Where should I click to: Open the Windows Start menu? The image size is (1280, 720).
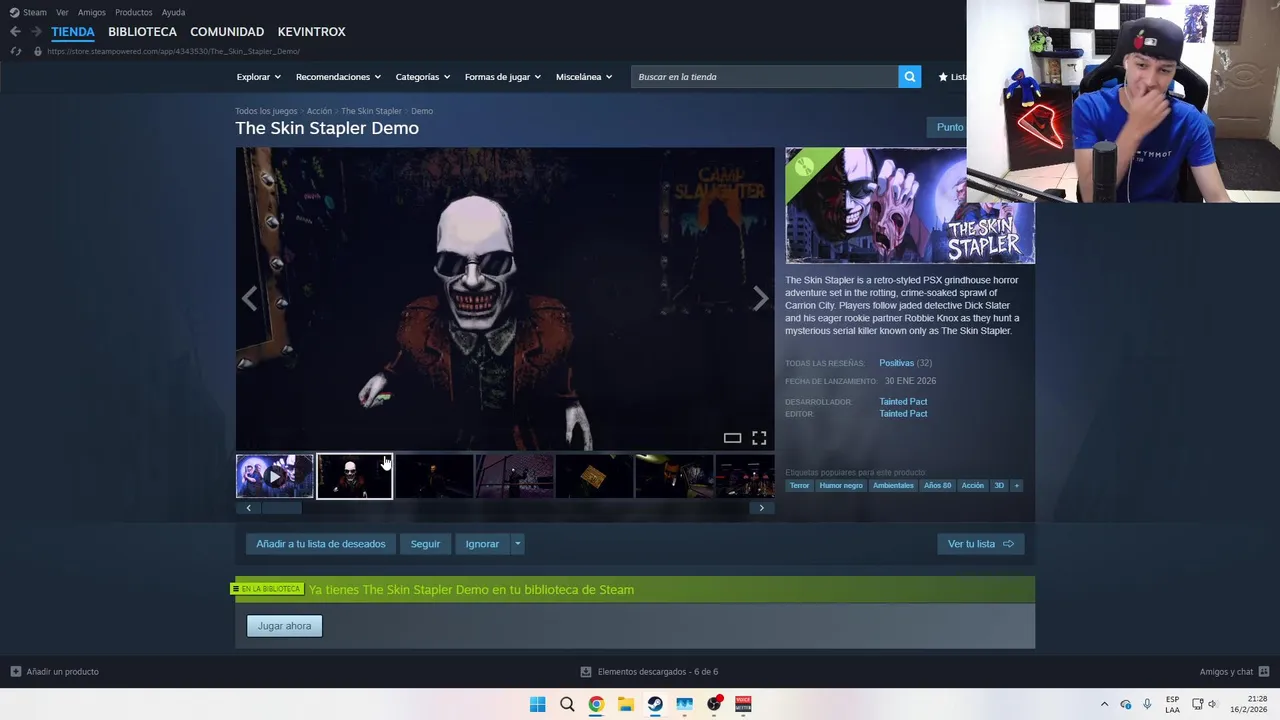pyautogui.click(x=537, y=704)
